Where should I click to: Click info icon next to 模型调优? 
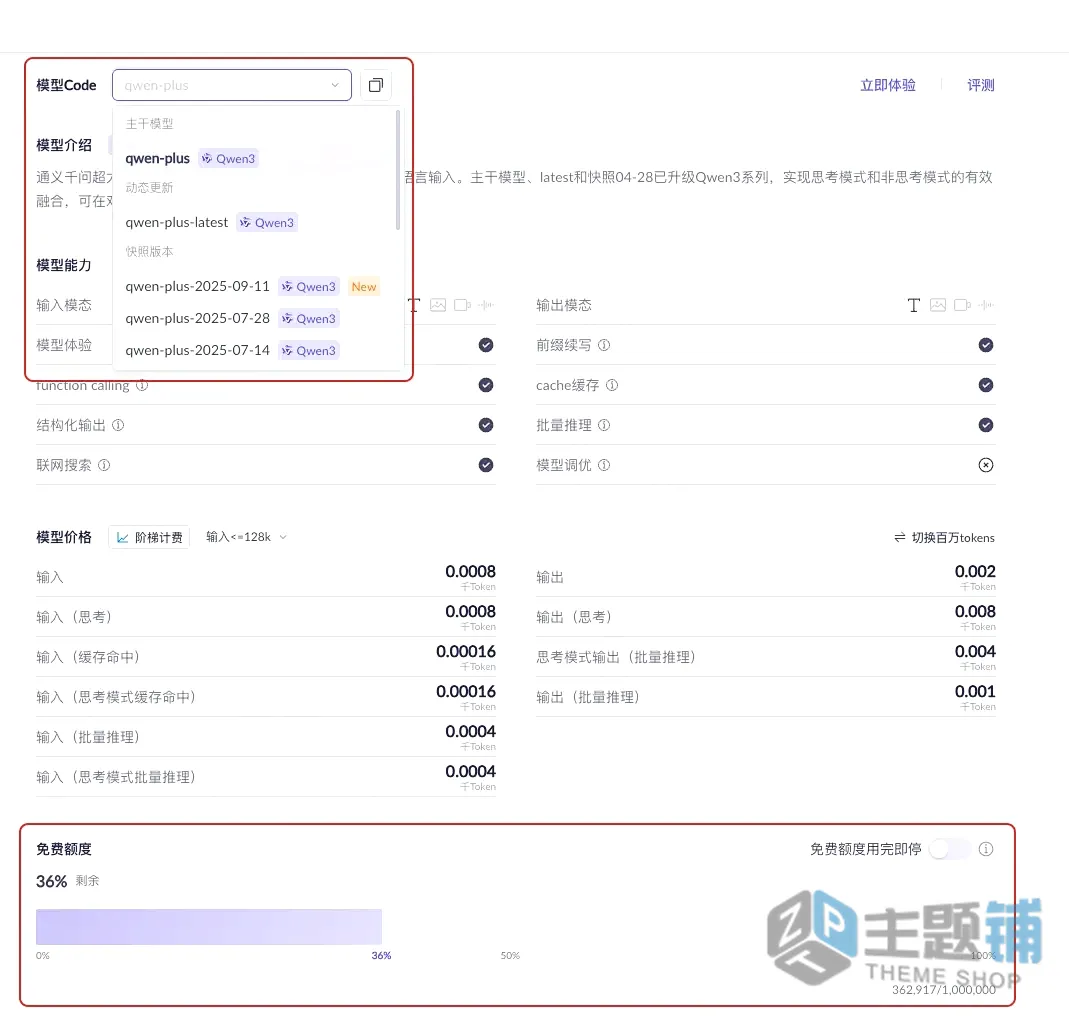point(604,465)
